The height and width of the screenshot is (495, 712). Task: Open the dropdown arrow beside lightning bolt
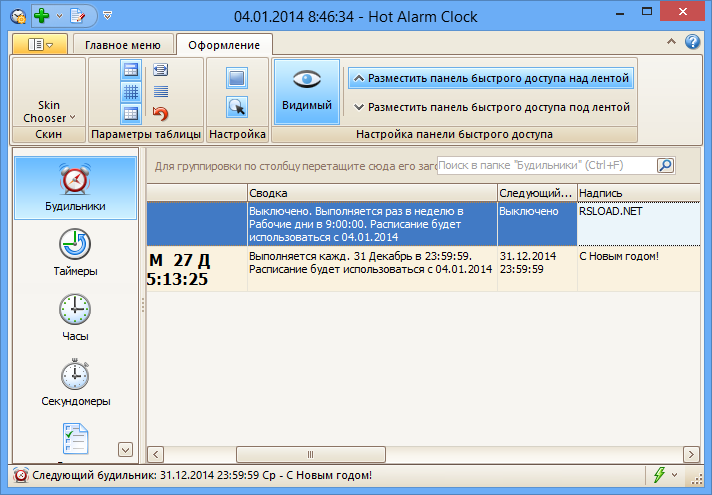(674, 475)
